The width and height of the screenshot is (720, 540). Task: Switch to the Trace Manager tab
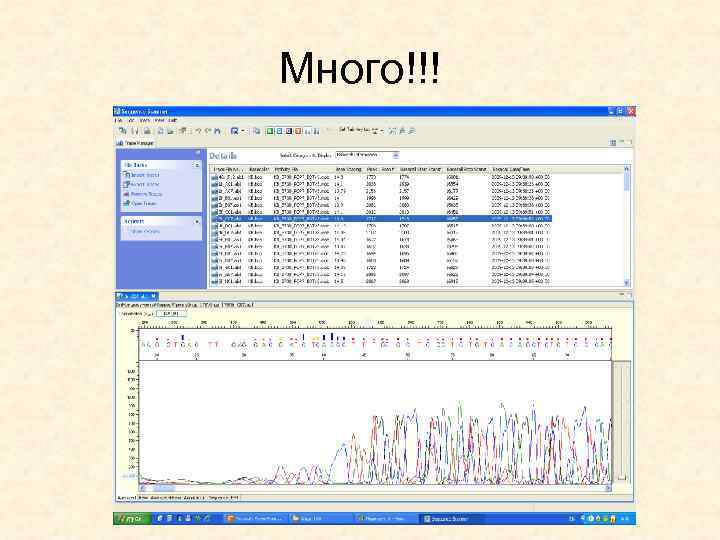pos(136,143)
